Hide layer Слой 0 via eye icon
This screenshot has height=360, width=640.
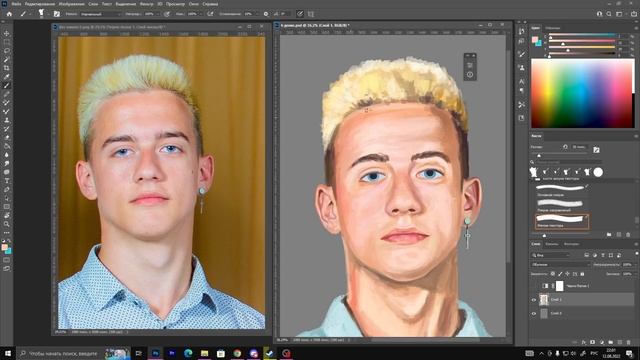tap(534, 313)
